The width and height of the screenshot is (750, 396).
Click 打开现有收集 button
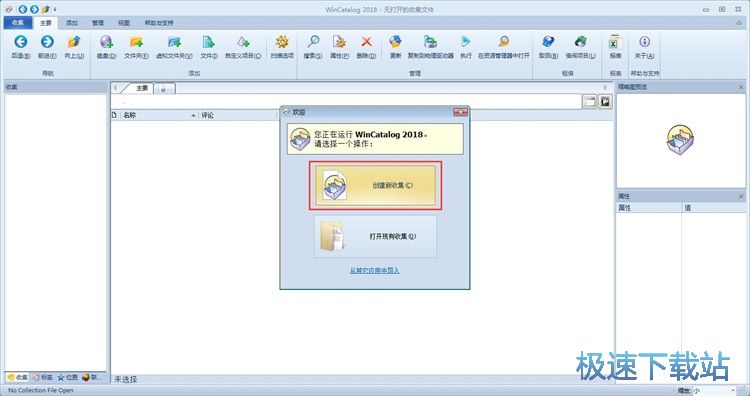(375, 236)
